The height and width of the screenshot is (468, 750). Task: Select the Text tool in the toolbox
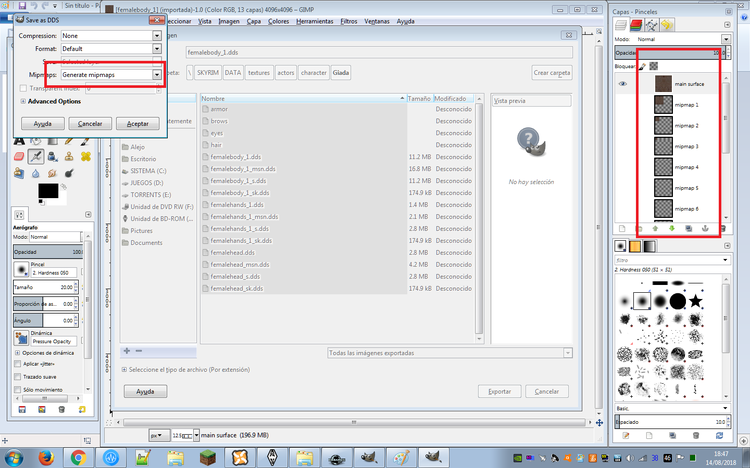coord(19,141)
